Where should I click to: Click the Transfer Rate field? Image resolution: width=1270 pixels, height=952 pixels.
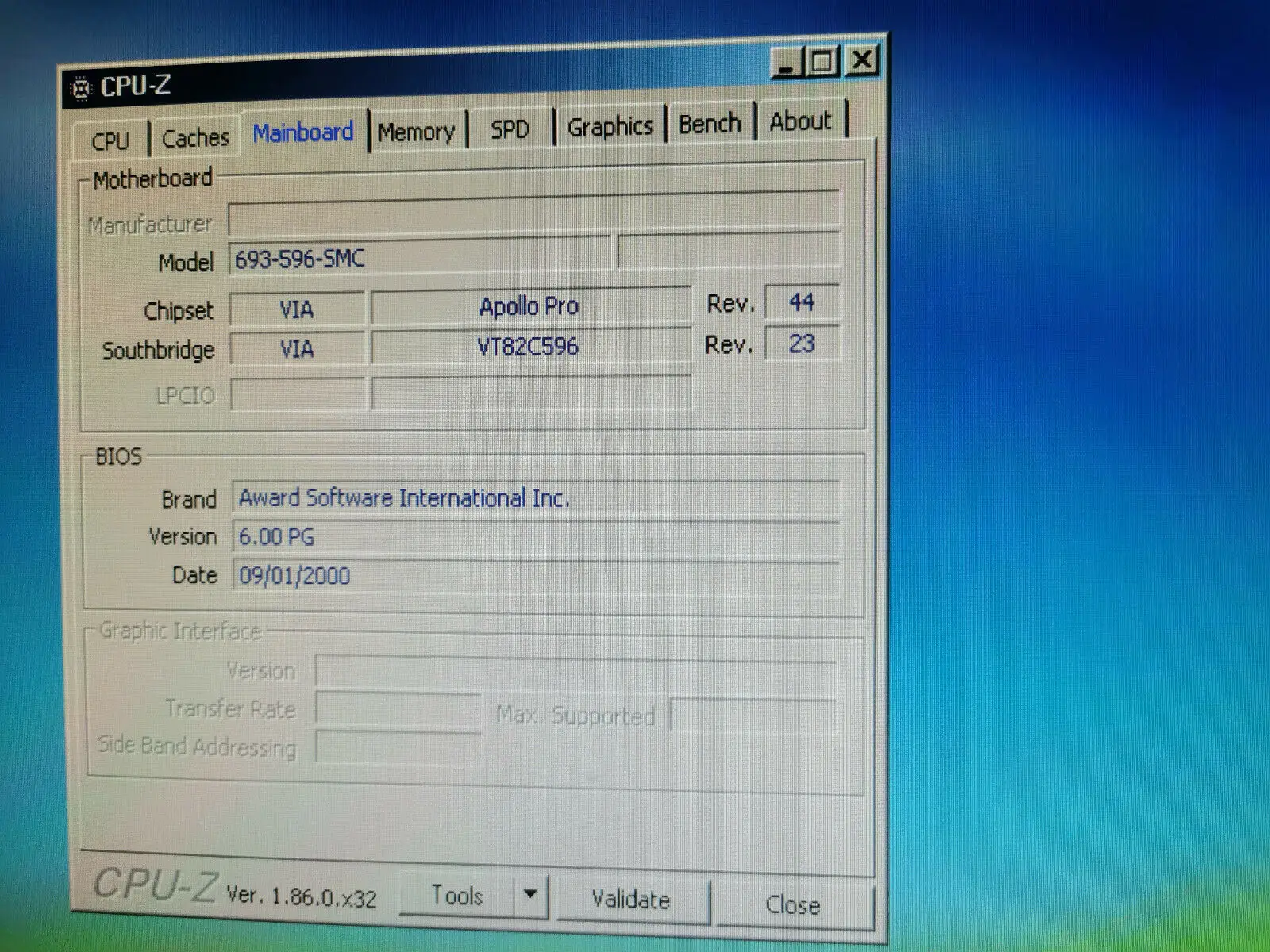pos(398,709)
